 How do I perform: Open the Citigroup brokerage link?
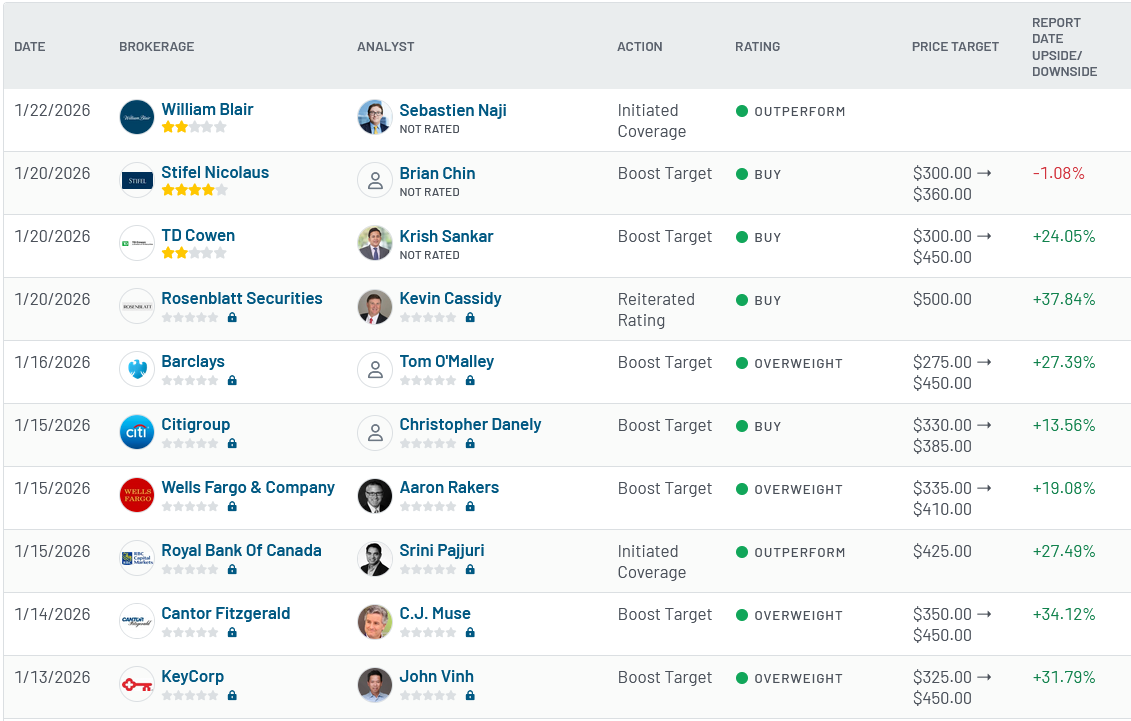point(195,425)
